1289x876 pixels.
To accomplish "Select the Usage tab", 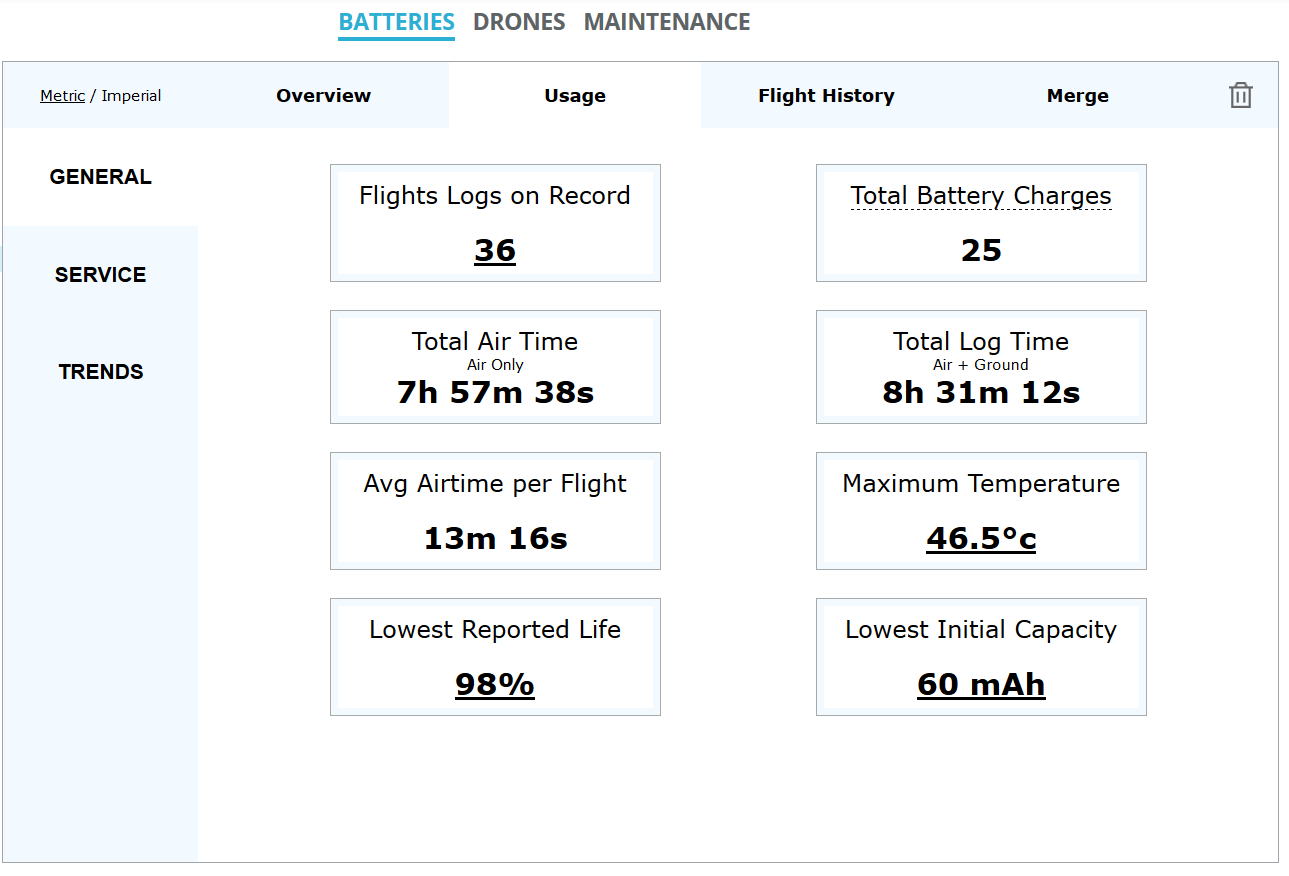I will pos(575,96).
